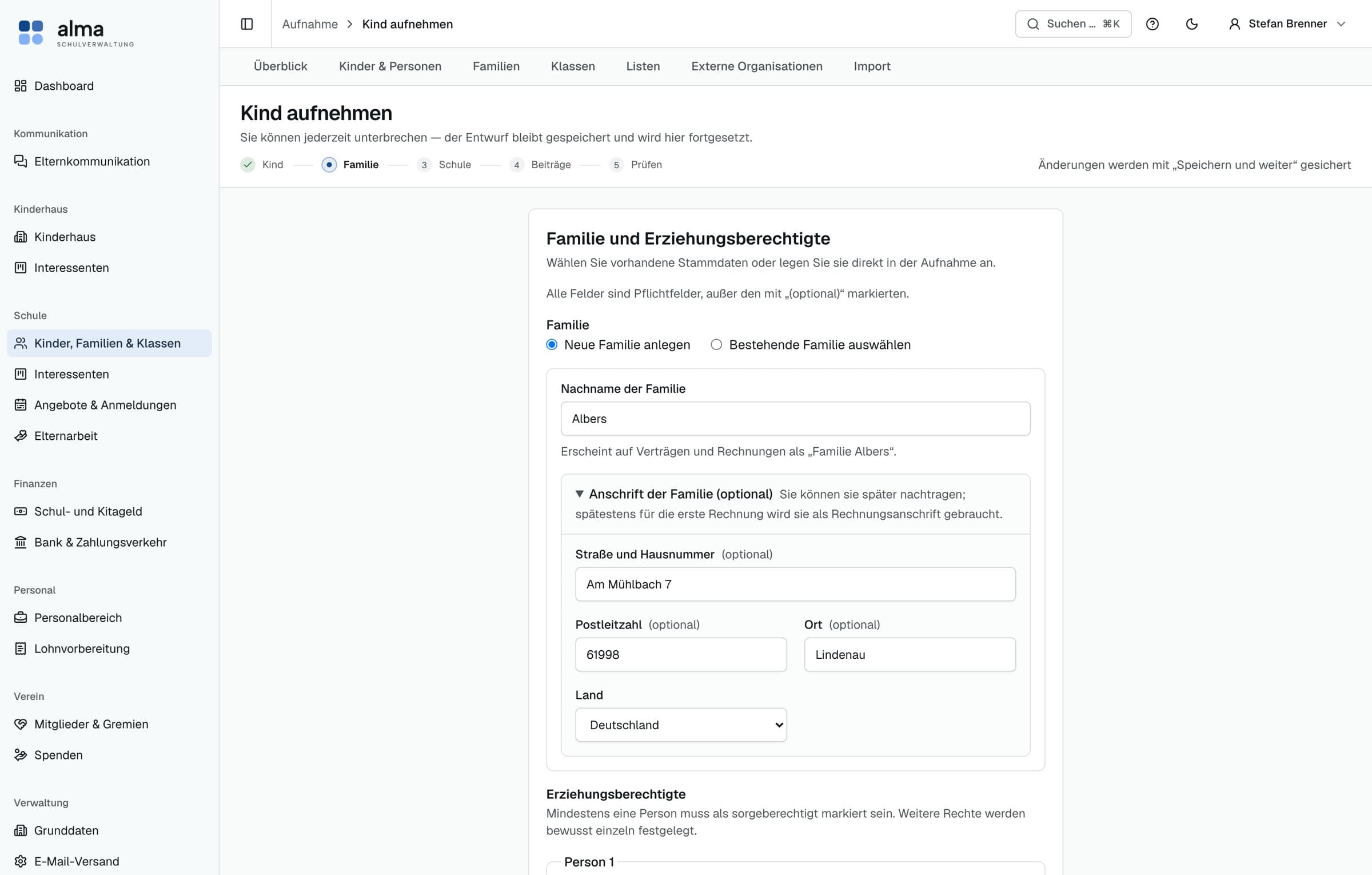Image resolution: width=1372 pixels, height=875 pixels.
Task: Click the alma logo
Action: tap(76, 33)
